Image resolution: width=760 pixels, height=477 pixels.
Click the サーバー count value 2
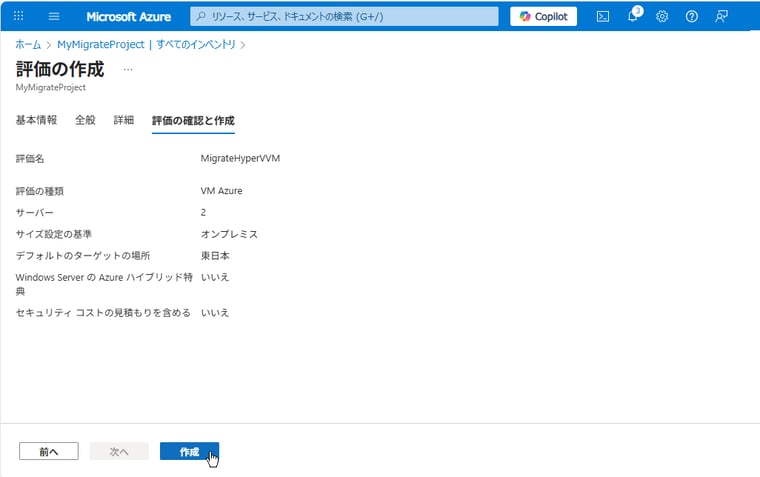(x=203, y=212)
